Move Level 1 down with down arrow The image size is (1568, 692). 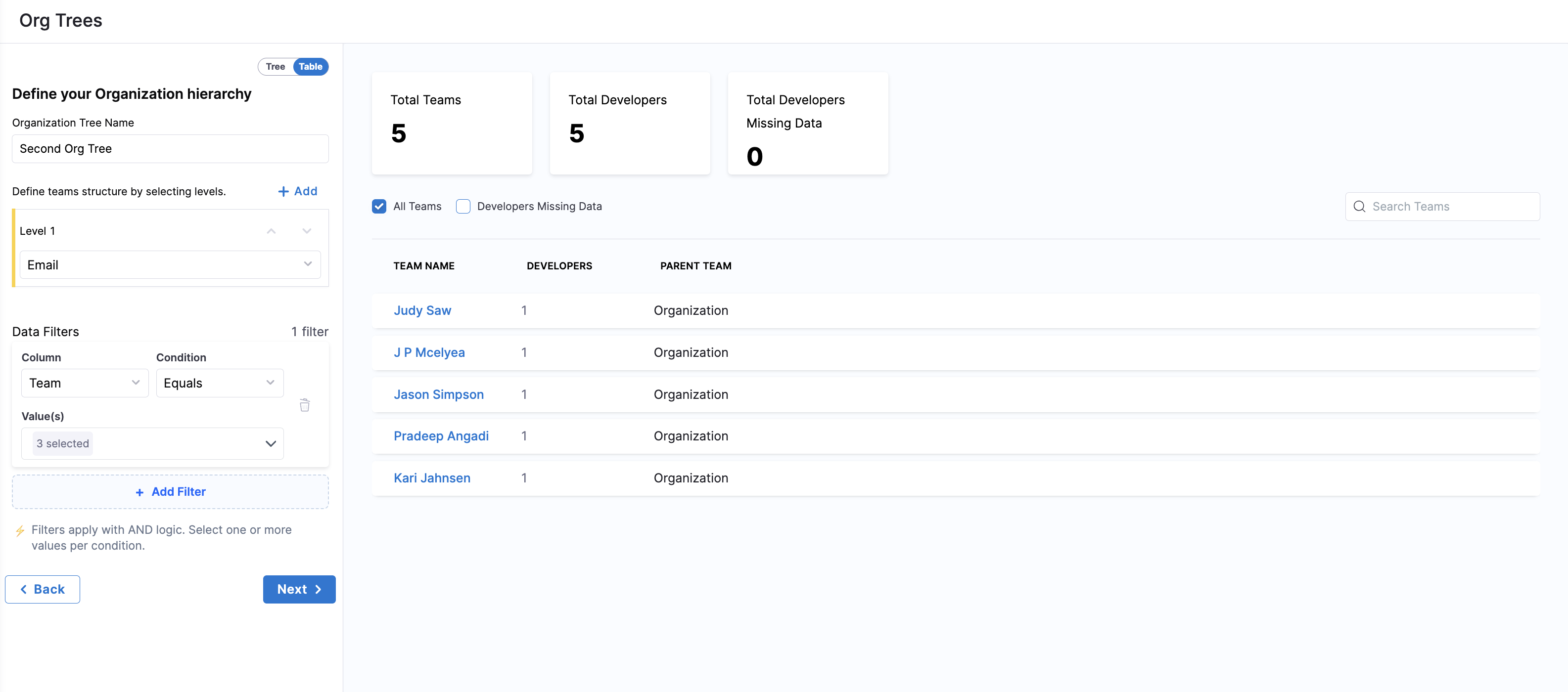click(x=307, y=231)
